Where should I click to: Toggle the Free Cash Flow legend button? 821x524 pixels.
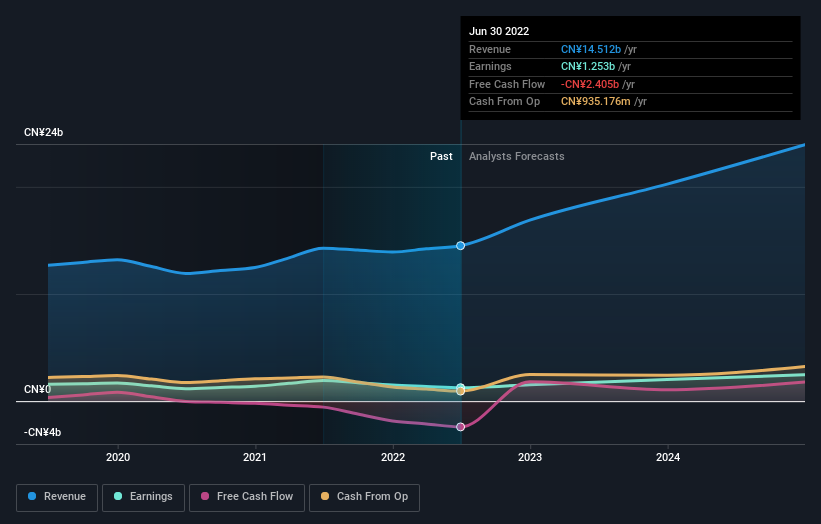point(247,497)
